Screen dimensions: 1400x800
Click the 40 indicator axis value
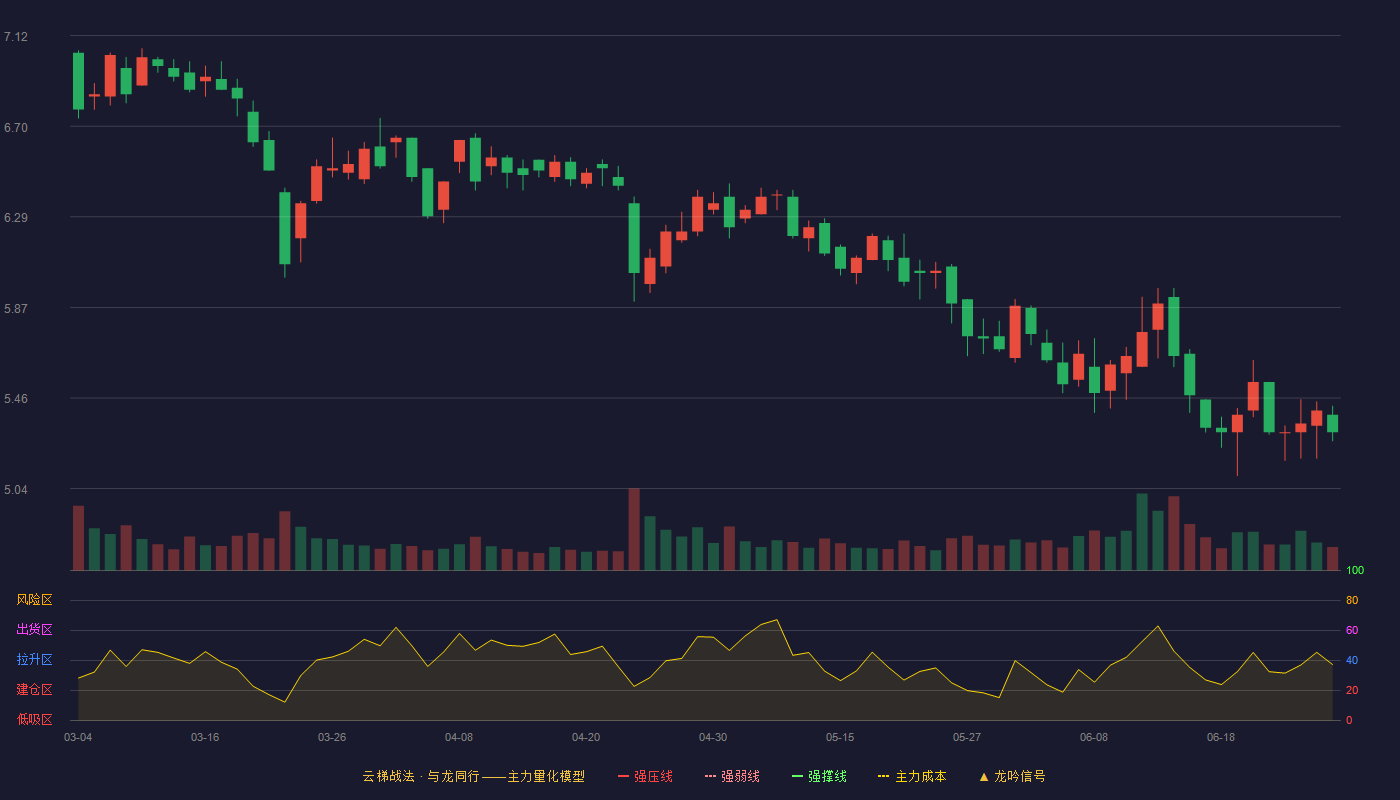1352,660
